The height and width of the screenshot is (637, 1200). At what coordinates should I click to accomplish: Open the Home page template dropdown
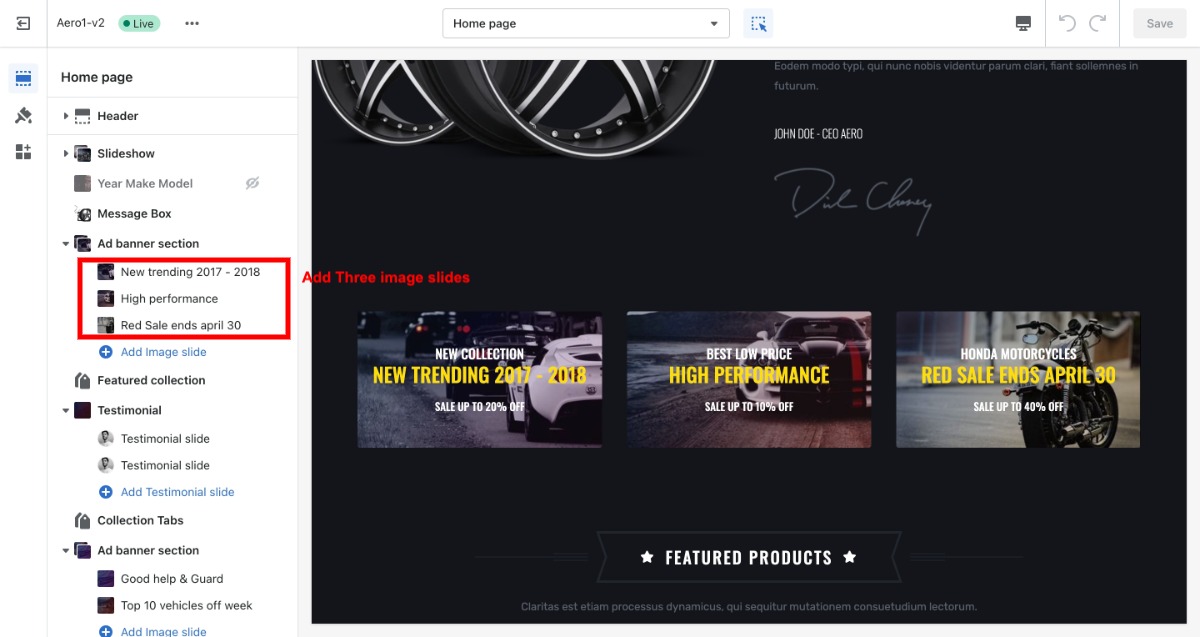[586, 23]
